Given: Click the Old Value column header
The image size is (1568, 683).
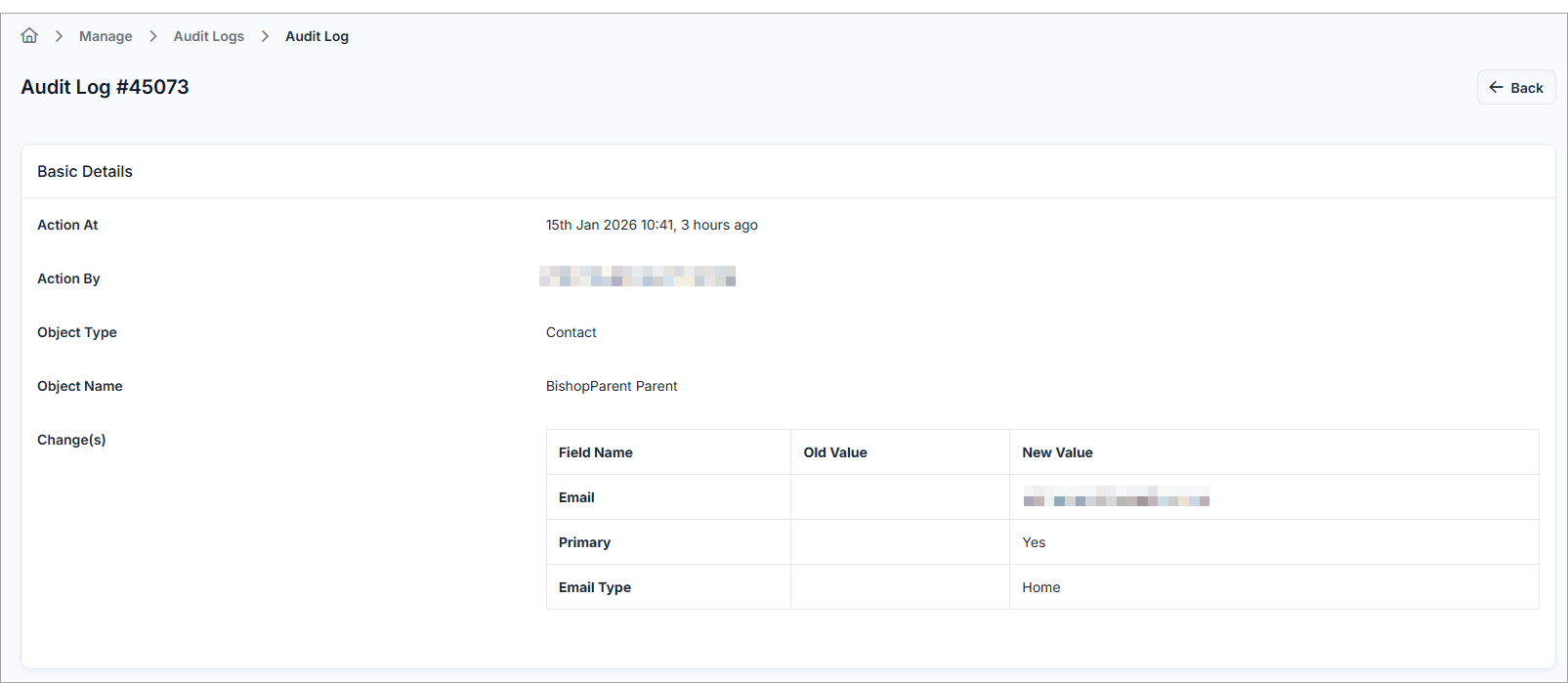Looking at the screenshot, I should point(835,452).
